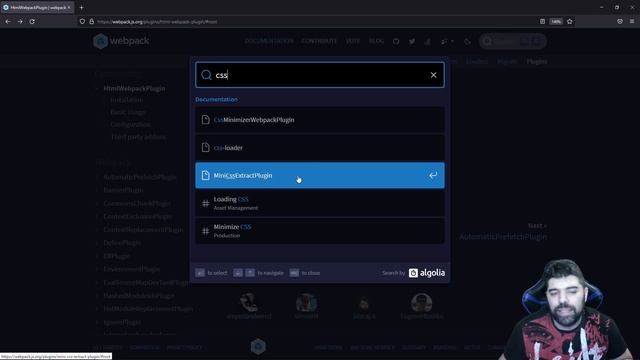640x360 pixels.
Task: Open EvalSourceMapDevToolPlugin in the sidebar
Action: pyautogui.click(x=146, y=282)
